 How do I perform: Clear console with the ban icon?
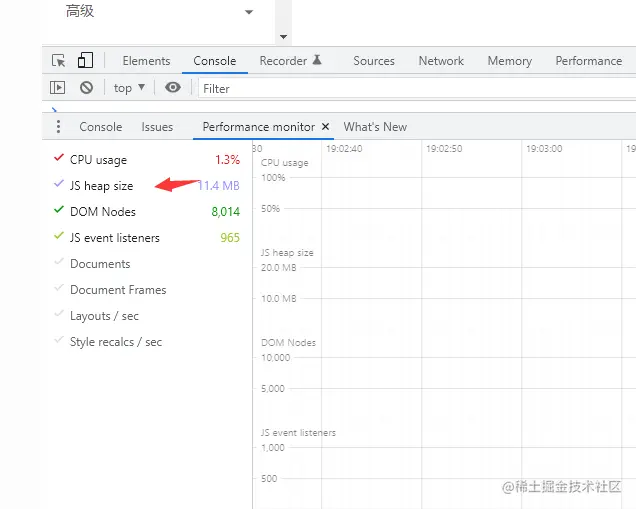tap(86, 87)
